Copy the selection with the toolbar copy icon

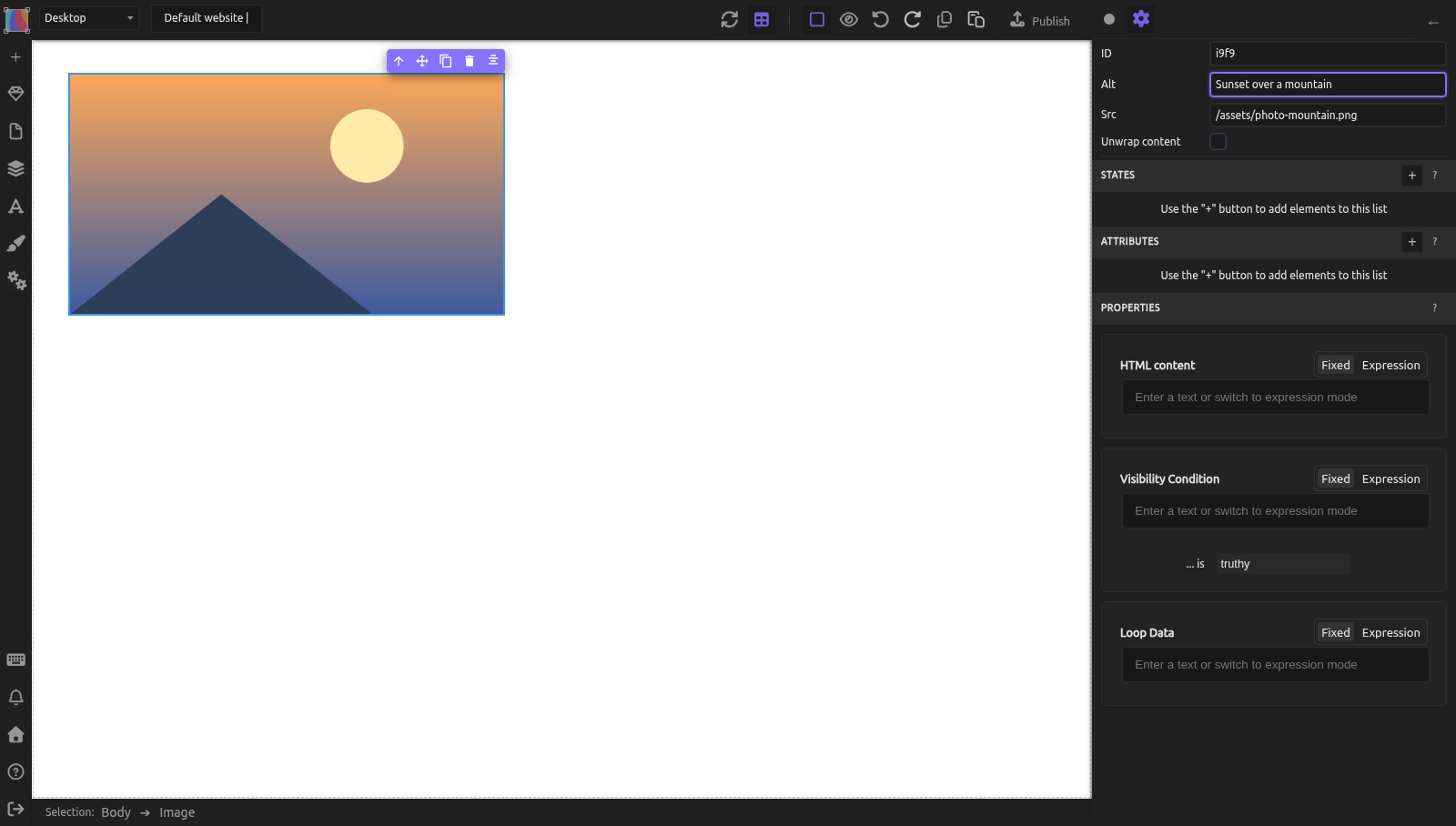tap(945, 19)
